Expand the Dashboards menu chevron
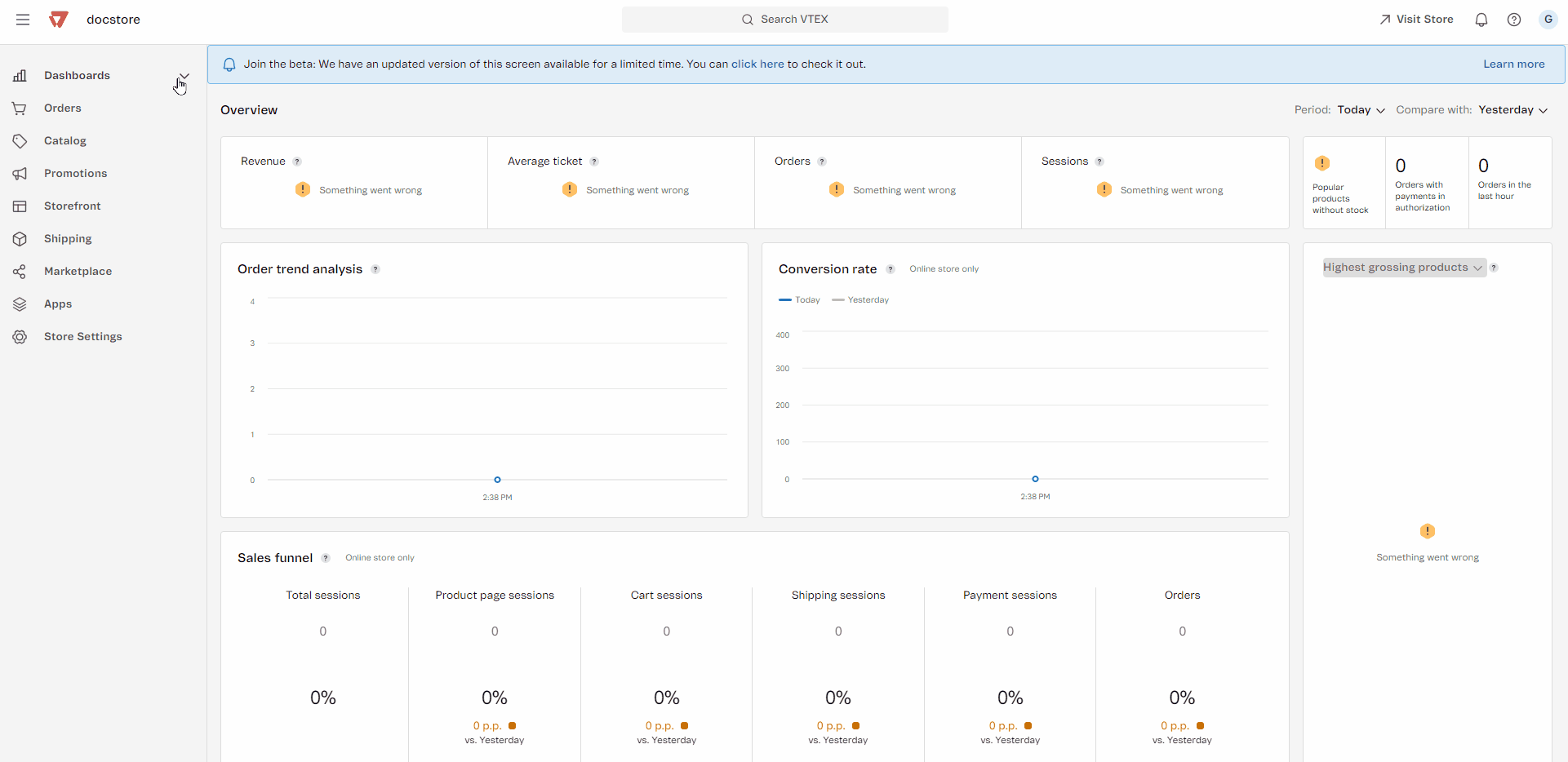Screen dimensions: 1568x762 [184, 76]
